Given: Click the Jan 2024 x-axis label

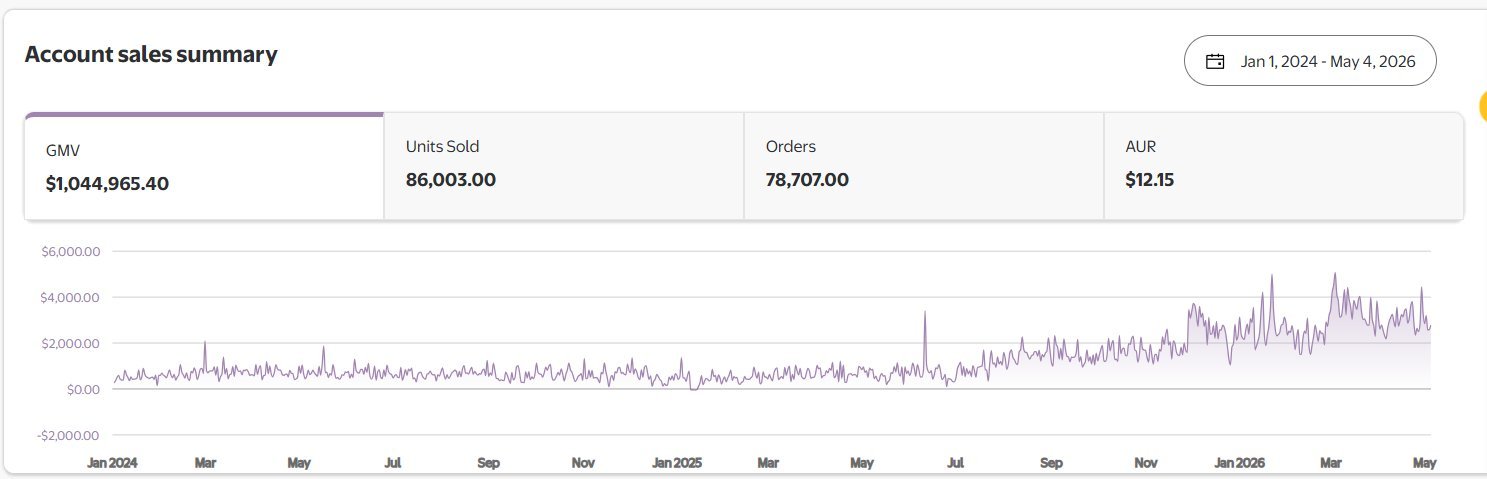Looking at the screenshot, I should [112, 463].
